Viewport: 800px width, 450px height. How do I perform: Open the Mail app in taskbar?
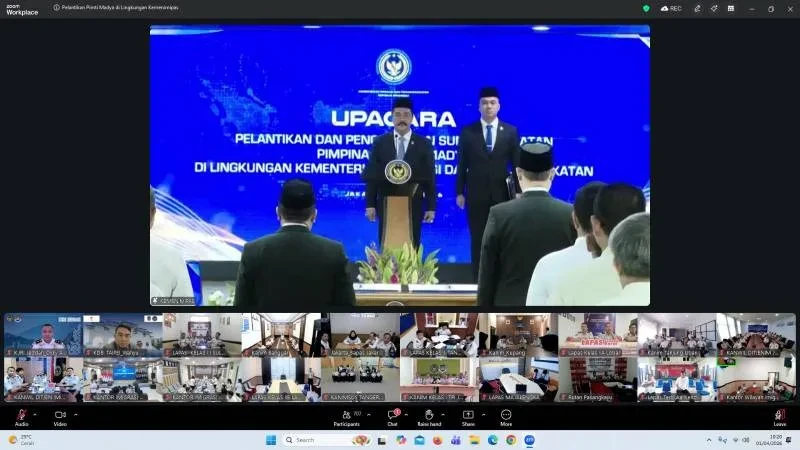pos(419,440)
